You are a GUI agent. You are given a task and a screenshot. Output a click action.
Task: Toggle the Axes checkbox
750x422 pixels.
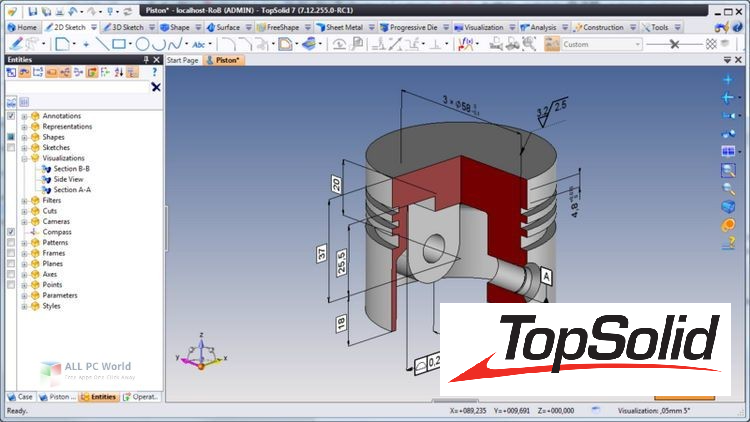point(11,274)
